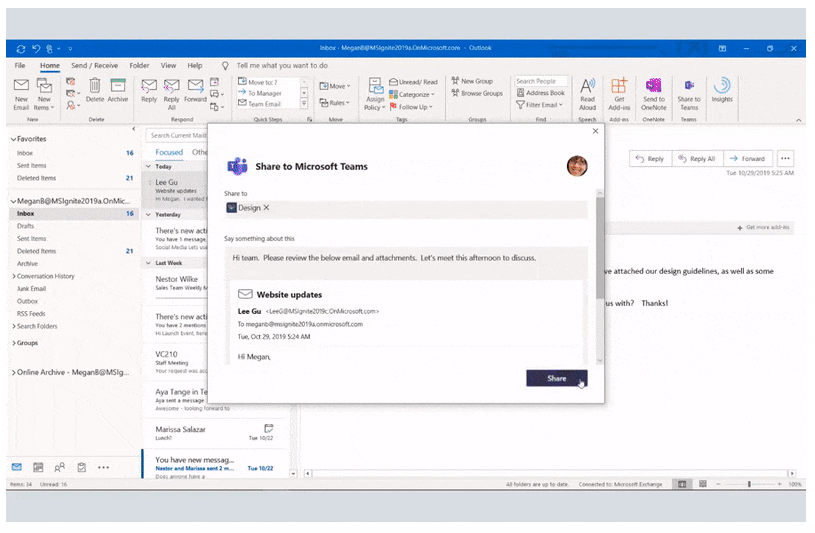Click Browse Groups in ribbon

[x=477, y=93]
